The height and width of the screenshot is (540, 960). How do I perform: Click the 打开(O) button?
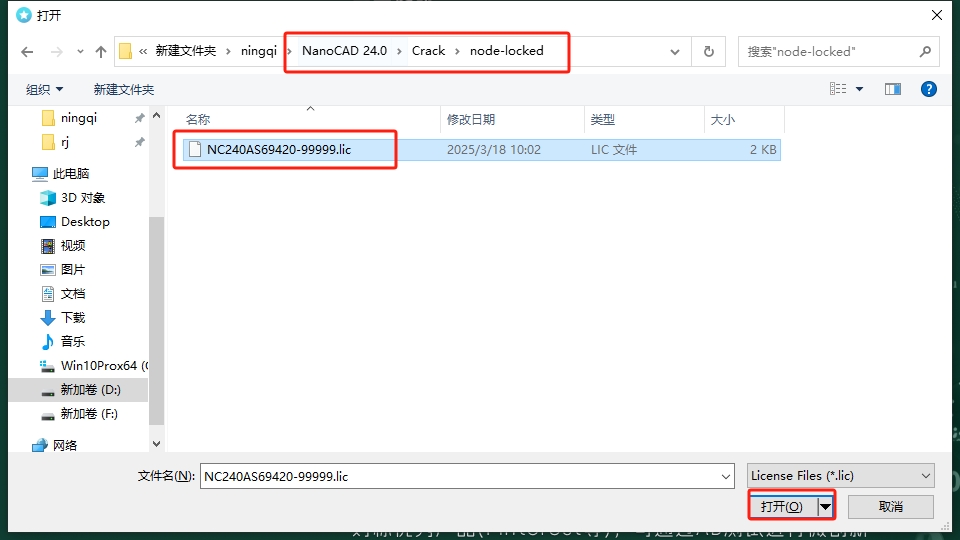(782, 506)
